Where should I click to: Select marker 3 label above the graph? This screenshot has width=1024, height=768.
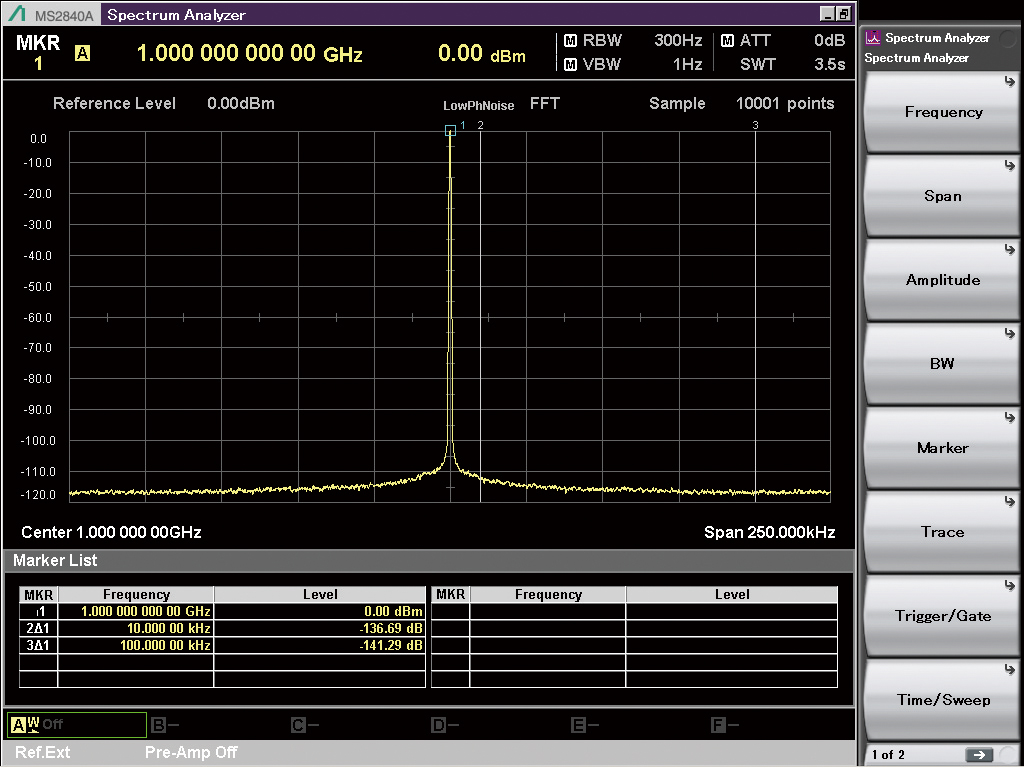tap(756, 125)
